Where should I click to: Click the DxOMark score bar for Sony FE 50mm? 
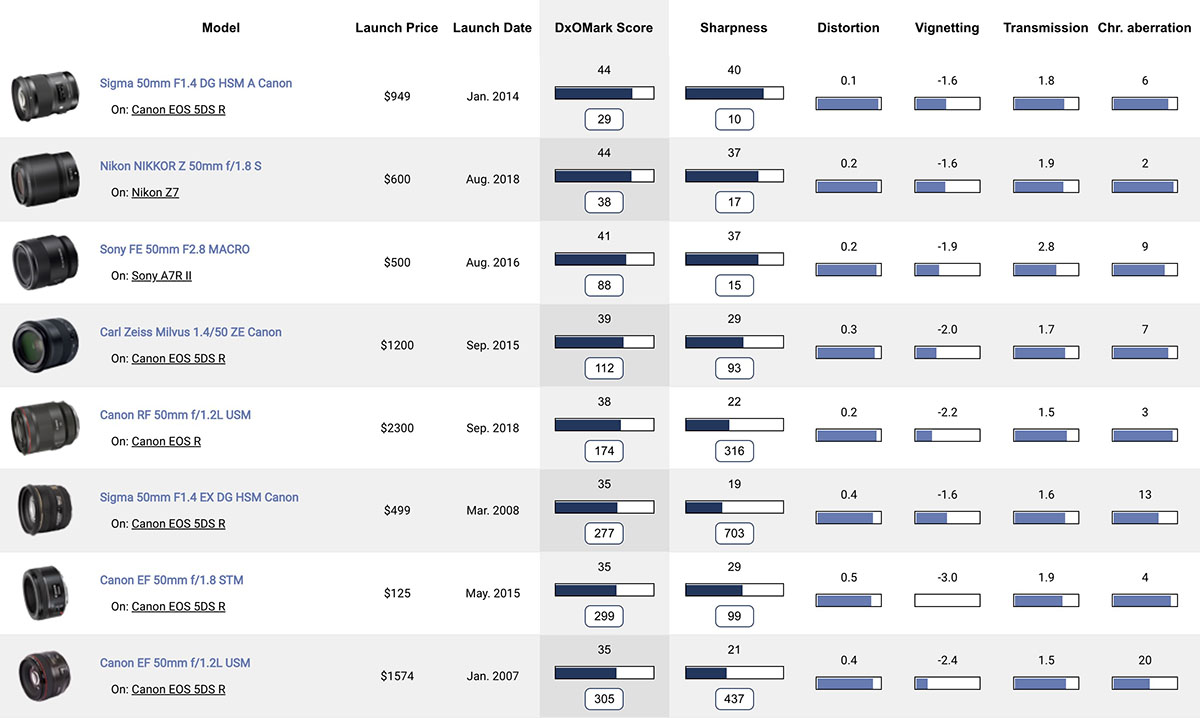pos(604,259)
